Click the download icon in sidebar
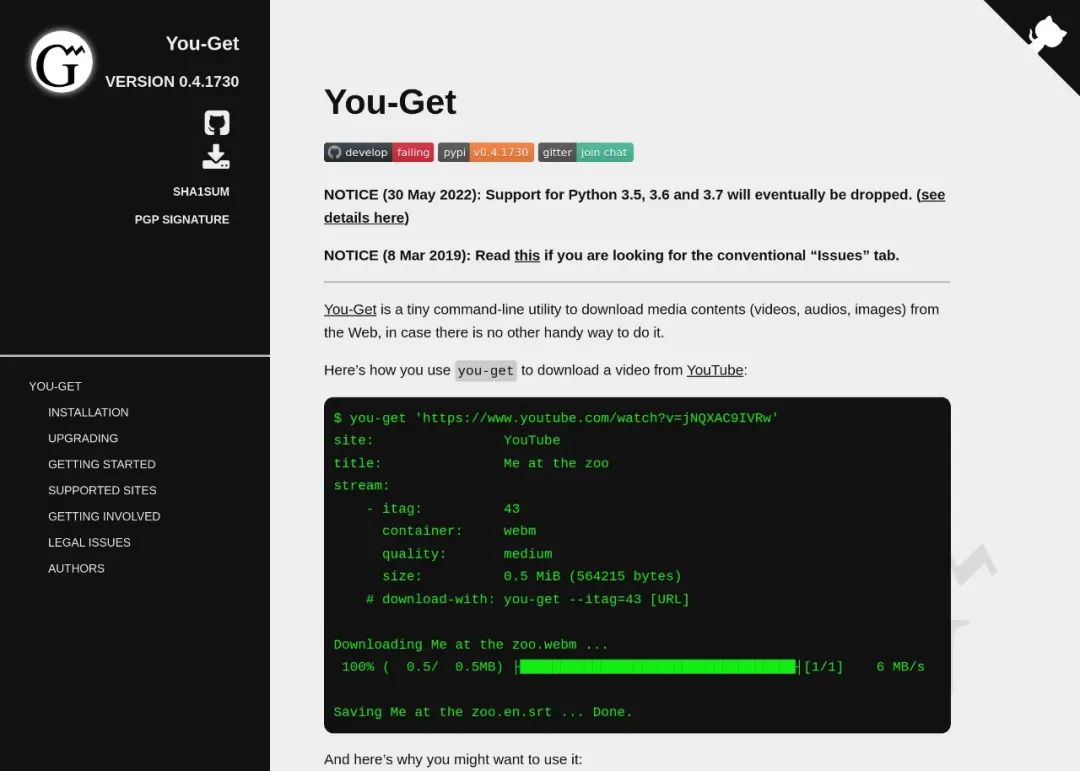This screenshot has height=771, width=1080. (x=216, y=157)
